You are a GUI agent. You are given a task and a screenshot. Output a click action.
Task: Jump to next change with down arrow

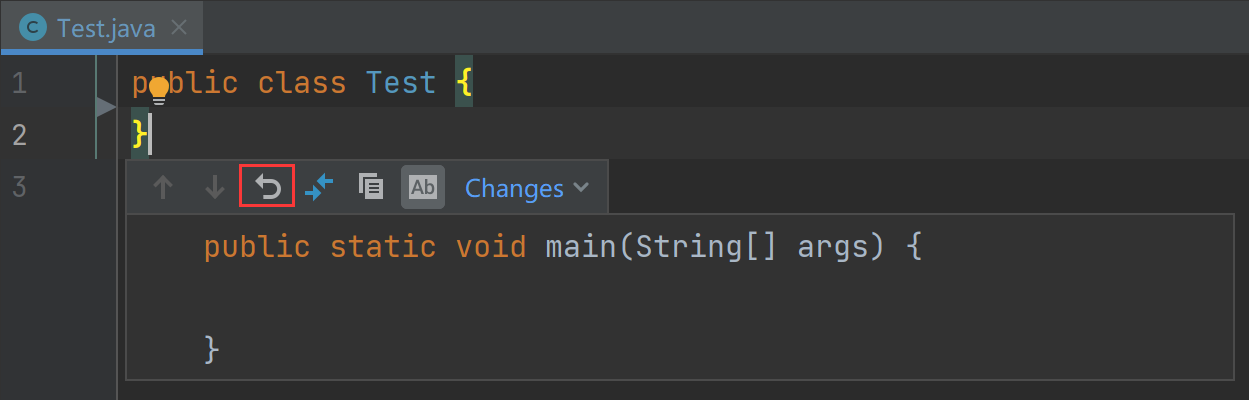[x=215, y=188]
